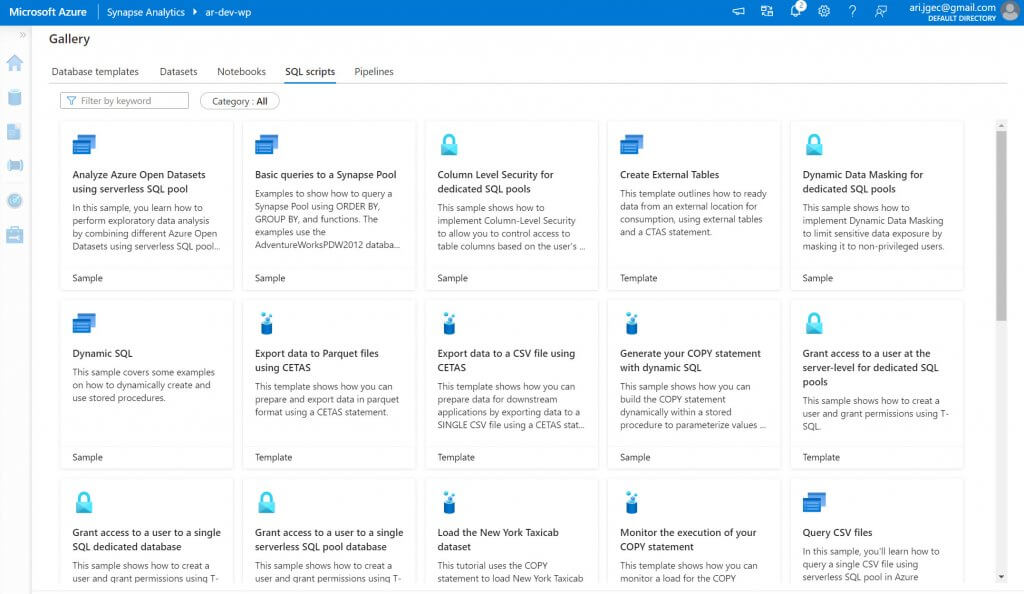Image resolution: width=1024 pixels, height=594 pixels.
Task: Open the Integrate hub pipeline icon
Action: [14, 166]
